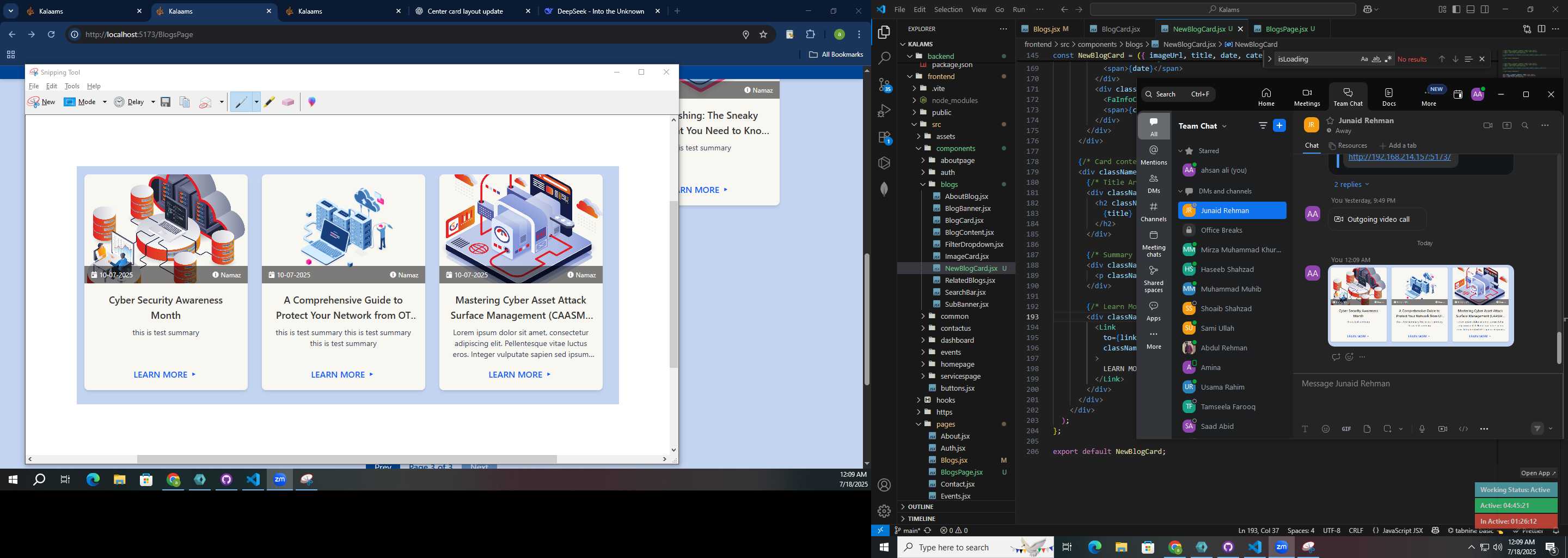The height and width of the screenshot is (558, 1568).
Task: Toggle Secondary Side Bar layout button in VS Code
Action: pyautogui.click(x=1485, y=10)
